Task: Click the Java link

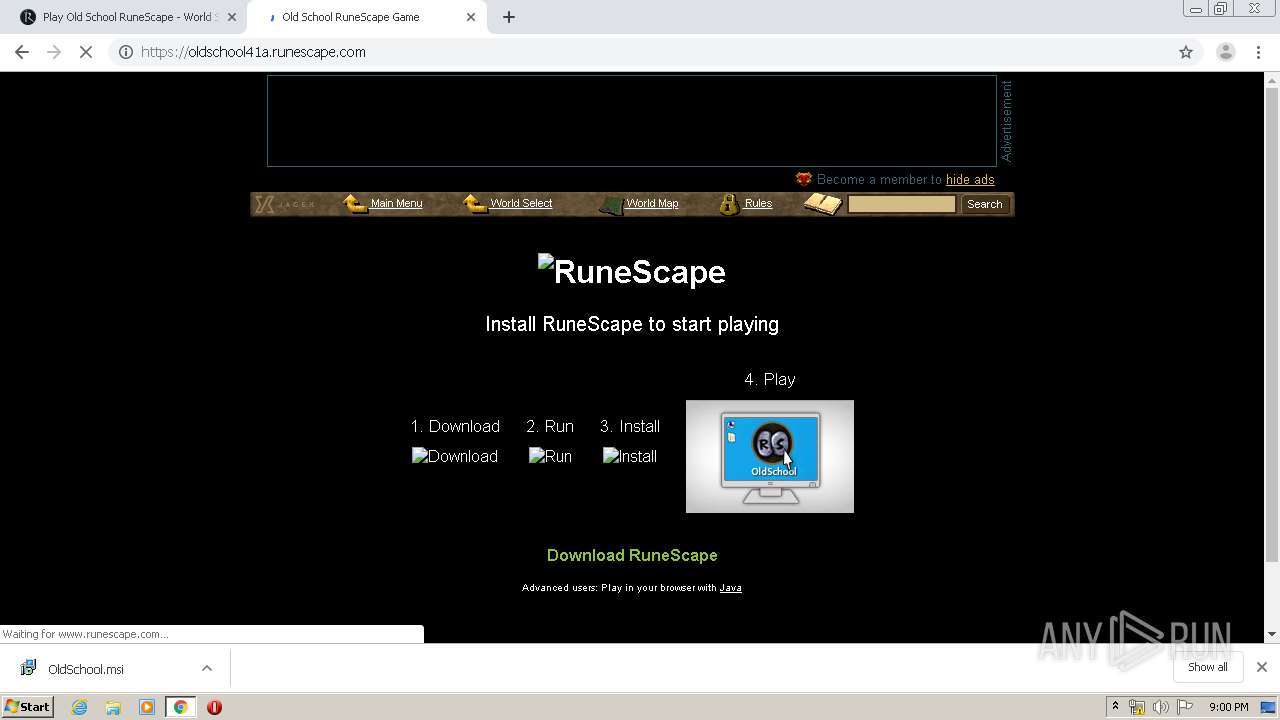Action: click(x=731, y=588)
